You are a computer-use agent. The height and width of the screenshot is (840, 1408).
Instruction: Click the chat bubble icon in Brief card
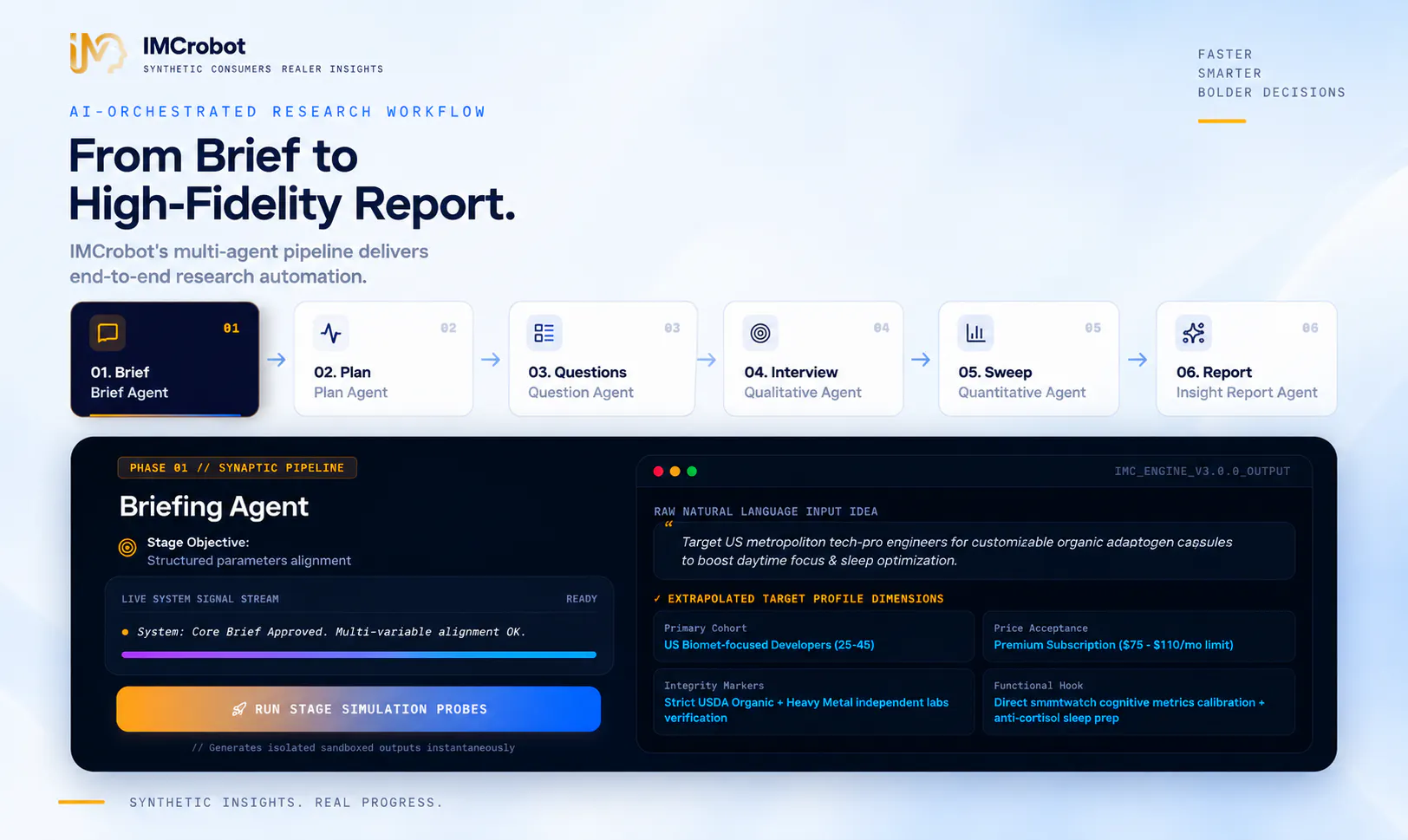click(108, 333)
